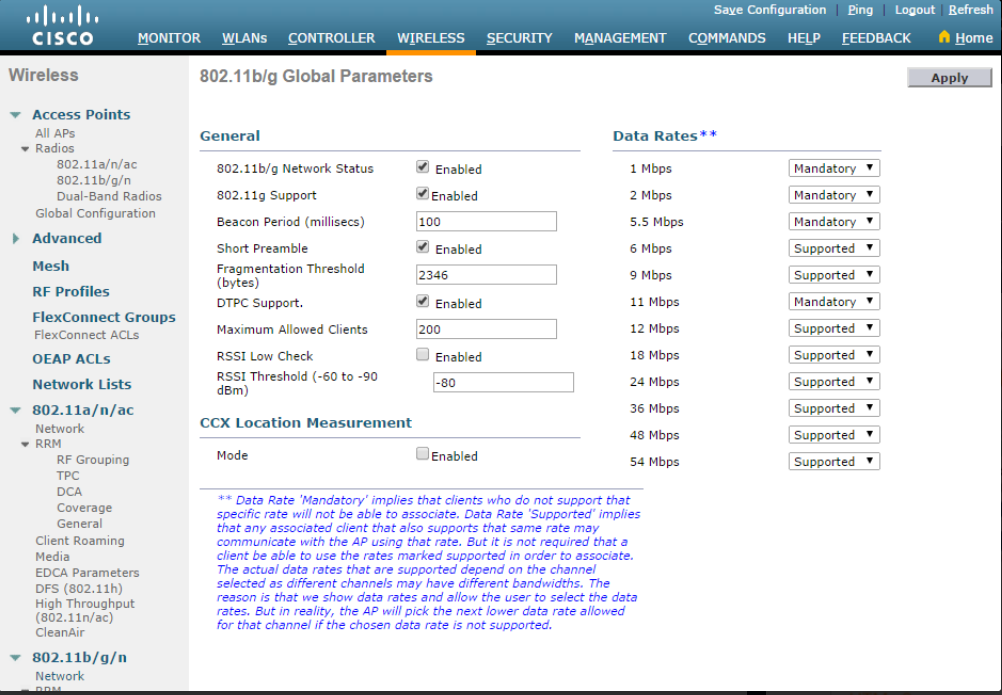Viewport: 1002px width, 695px height.
Task: Collapse the 802.11a/n/ac section arrow
Action: [15, 410]
